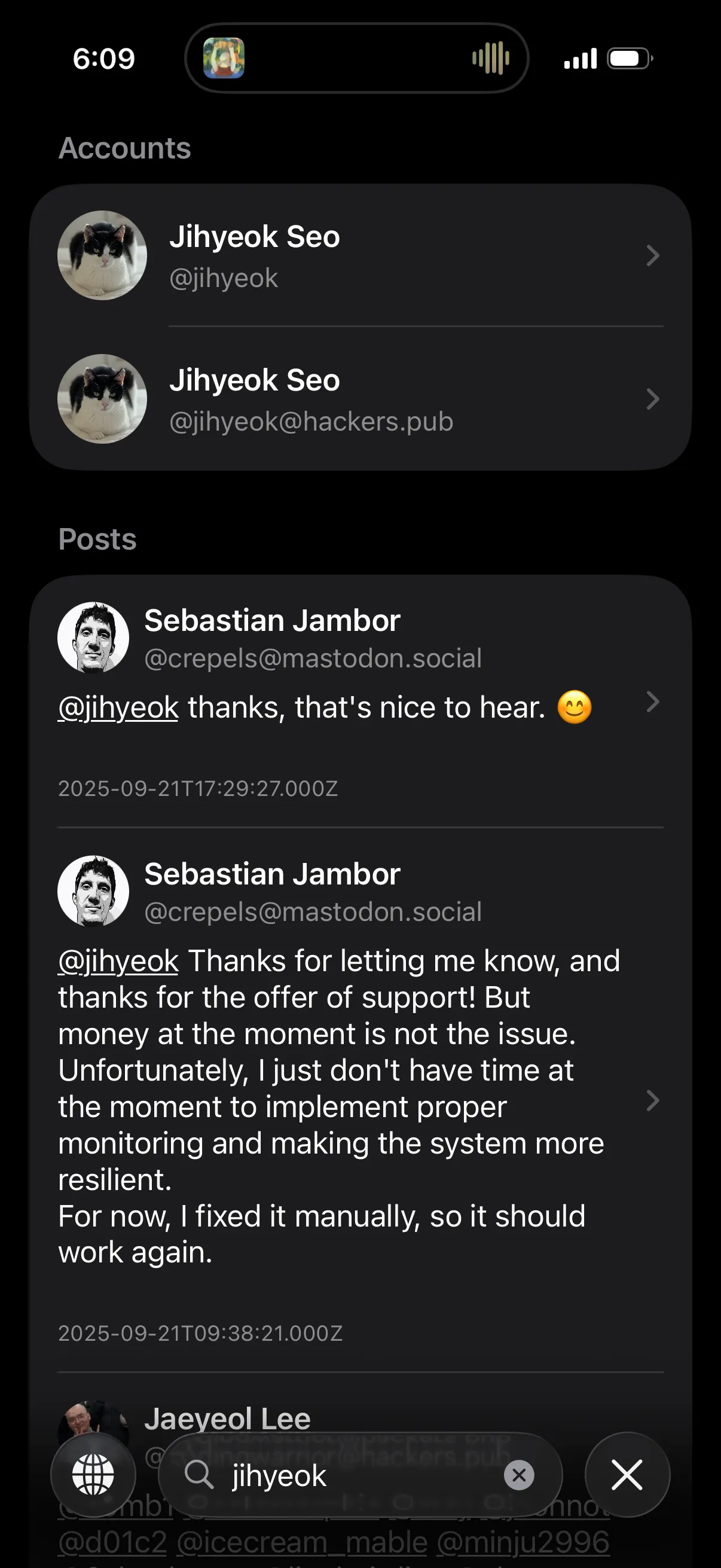Tap the cat avatar for @jihyeok account
Viewport: 721px width, 1568px height.
tap(102, 255)
